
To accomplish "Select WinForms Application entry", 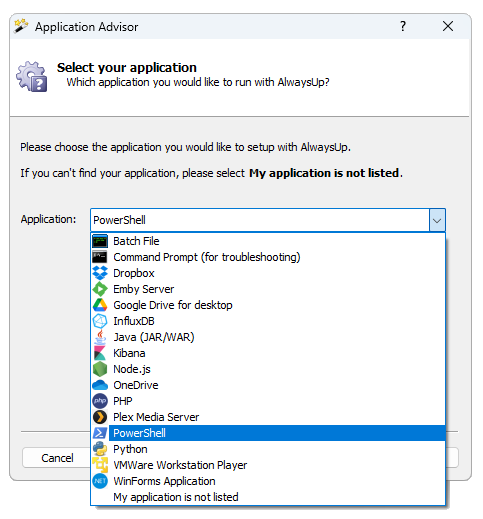I will (x=268, y=481).
